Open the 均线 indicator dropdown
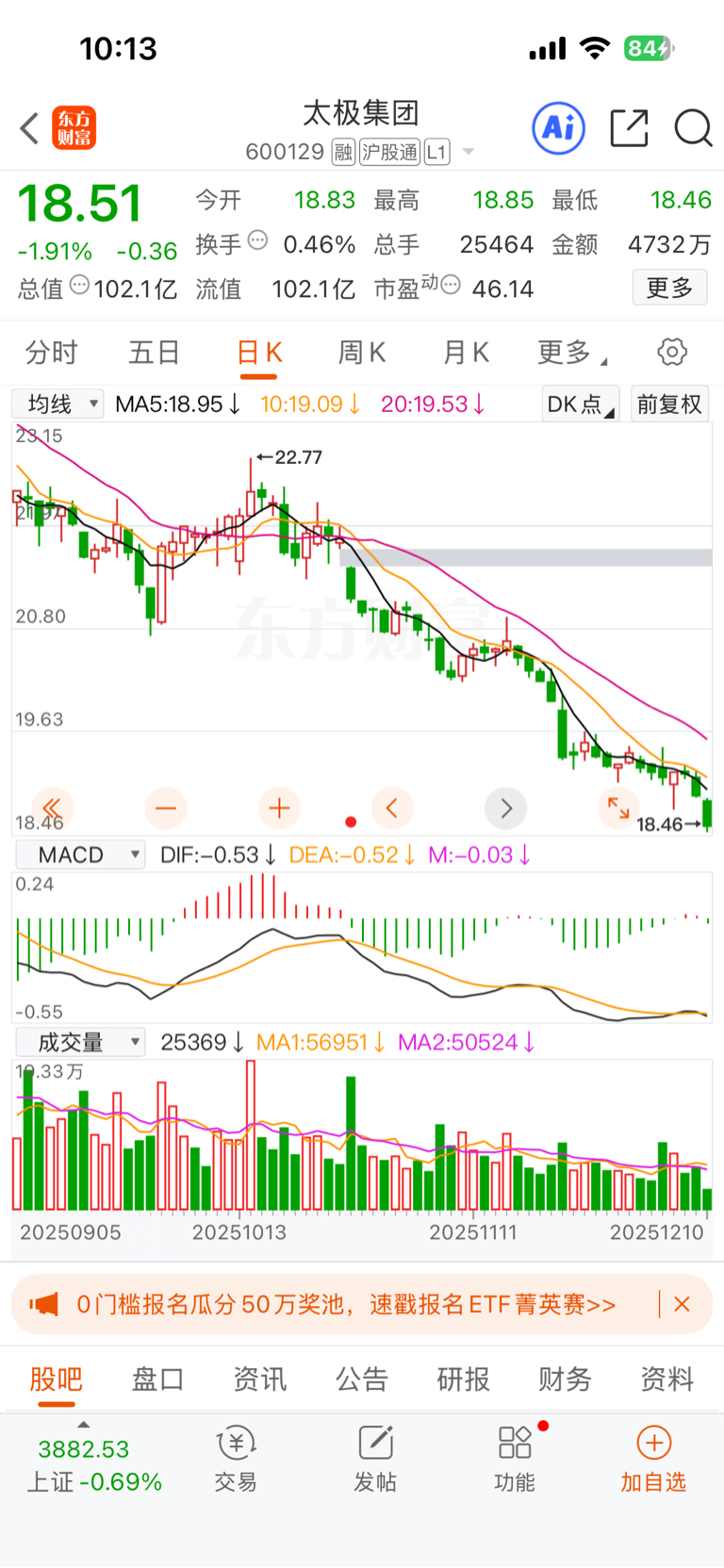This screenshot has height=1568, width=724. 58,404
